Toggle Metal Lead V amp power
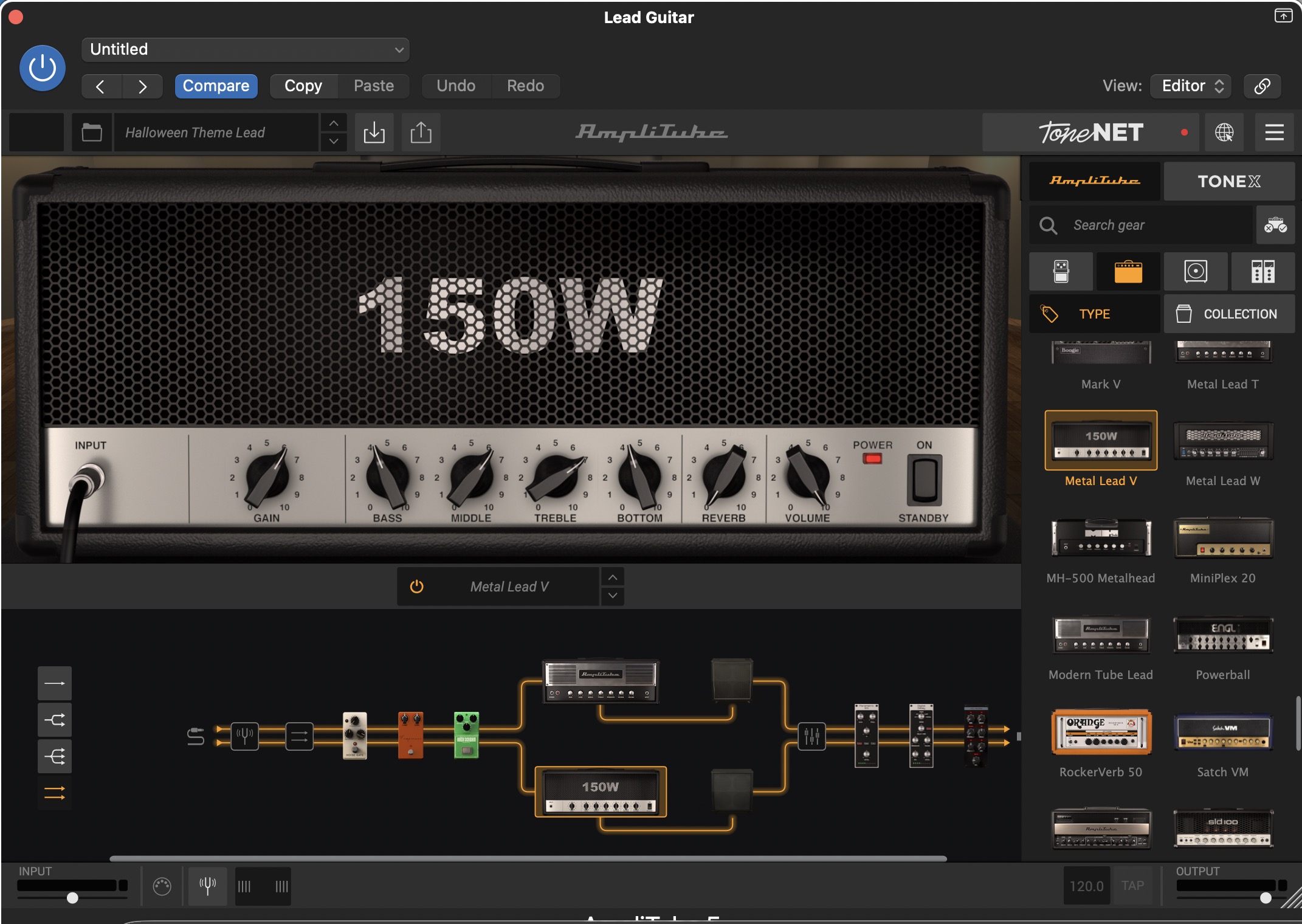 (x=416, y=587)
